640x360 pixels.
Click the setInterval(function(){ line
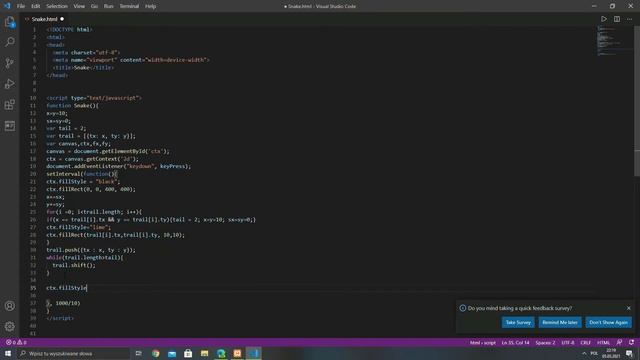(82, 174)
